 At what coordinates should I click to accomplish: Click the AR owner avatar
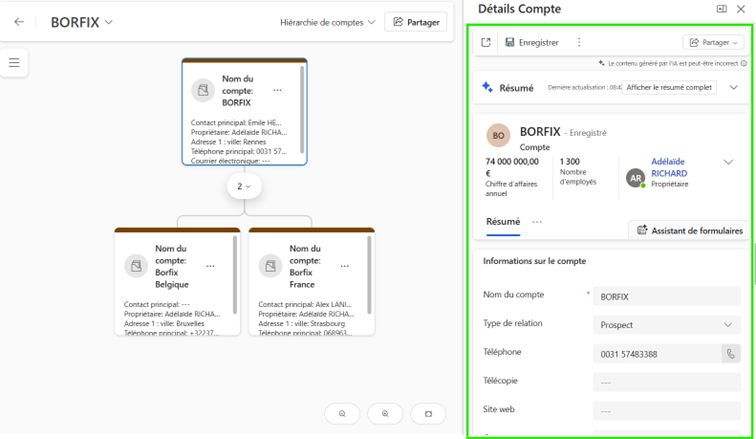click(635, 178)
